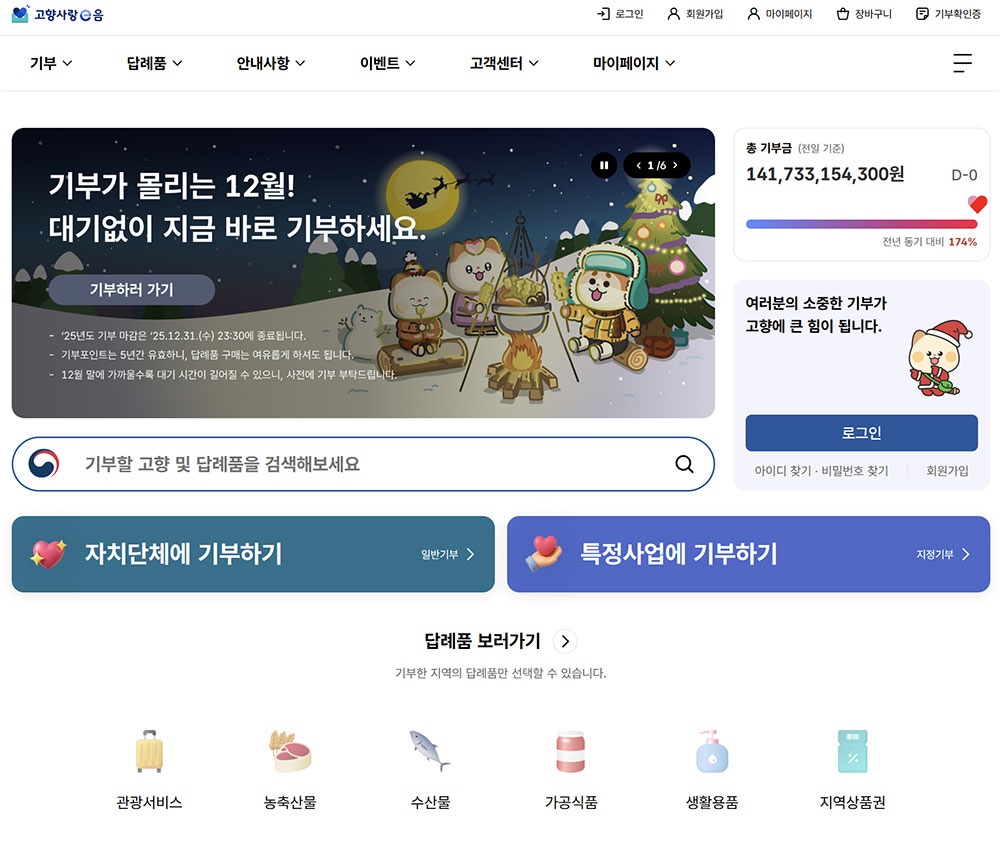The height and width of the screenshot is (867, 1000).
Task: Open the 장바구니 cart in header
Action: coord(864,14)
